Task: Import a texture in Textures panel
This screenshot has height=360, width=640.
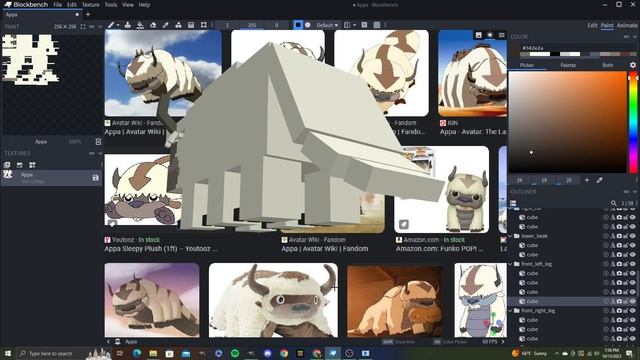Action: point(7,165)
